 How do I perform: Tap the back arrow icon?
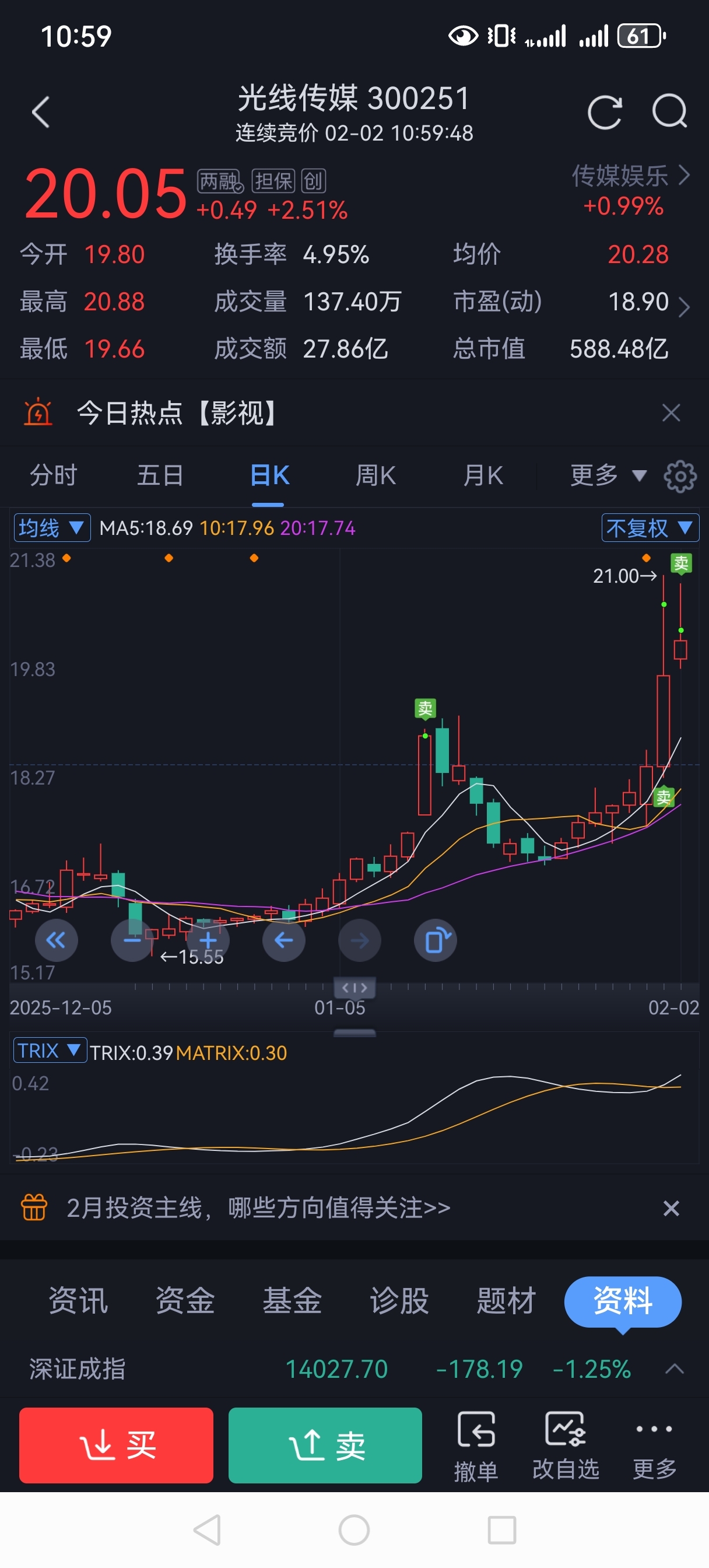pos(41,113)
